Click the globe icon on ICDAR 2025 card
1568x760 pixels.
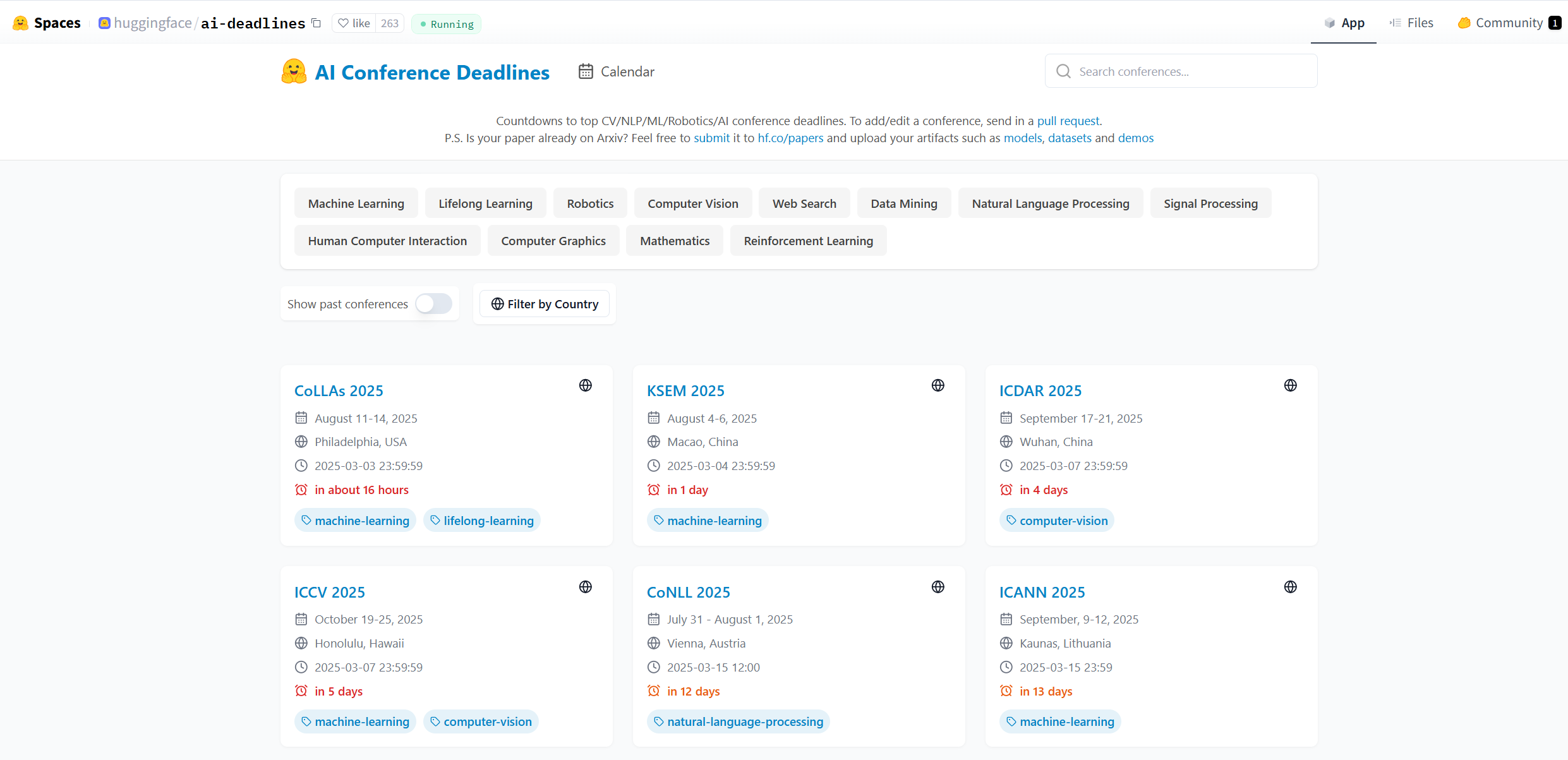(x=1291, y=385)
